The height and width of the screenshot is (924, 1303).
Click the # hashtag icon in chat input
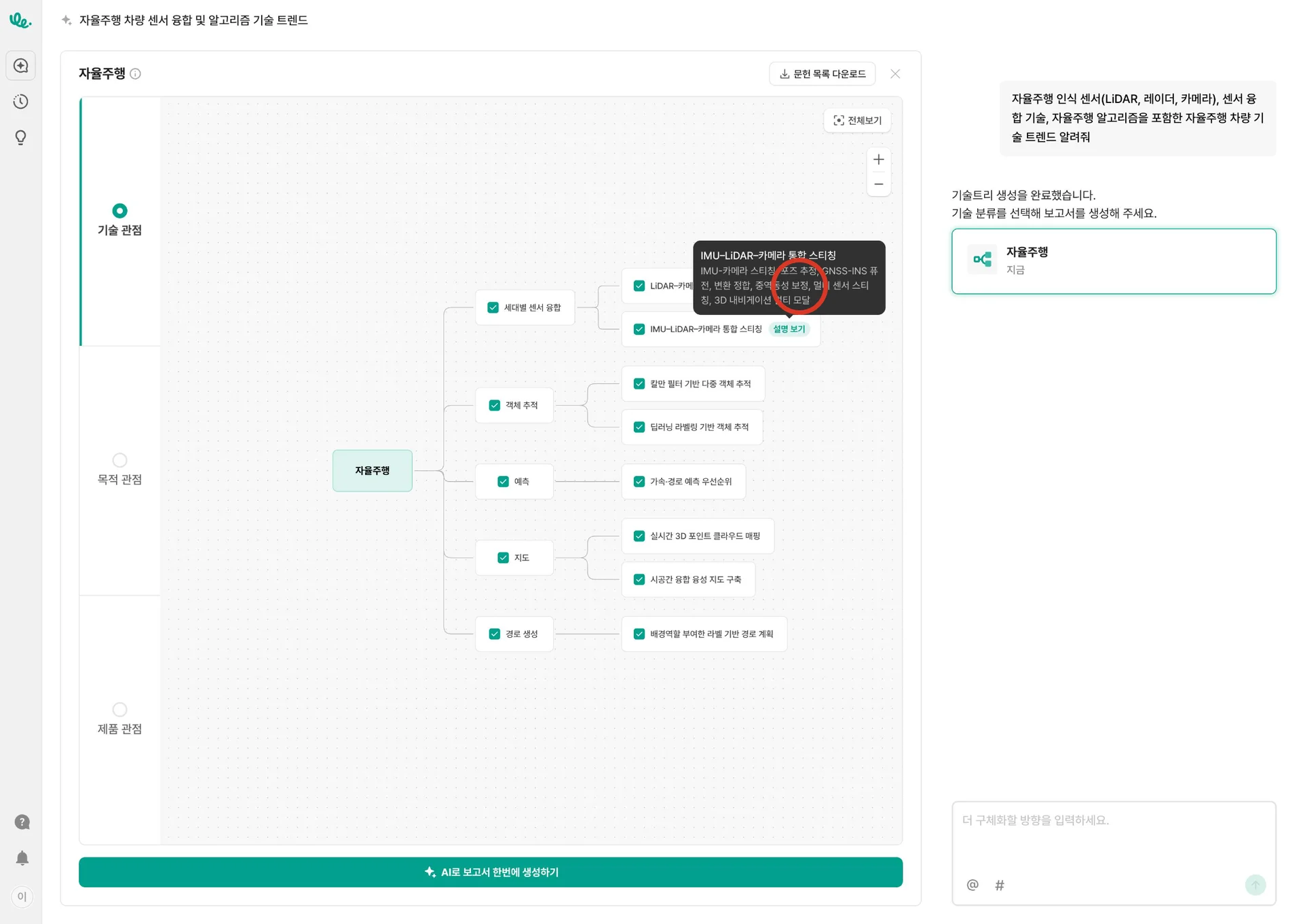coord(999,885)
